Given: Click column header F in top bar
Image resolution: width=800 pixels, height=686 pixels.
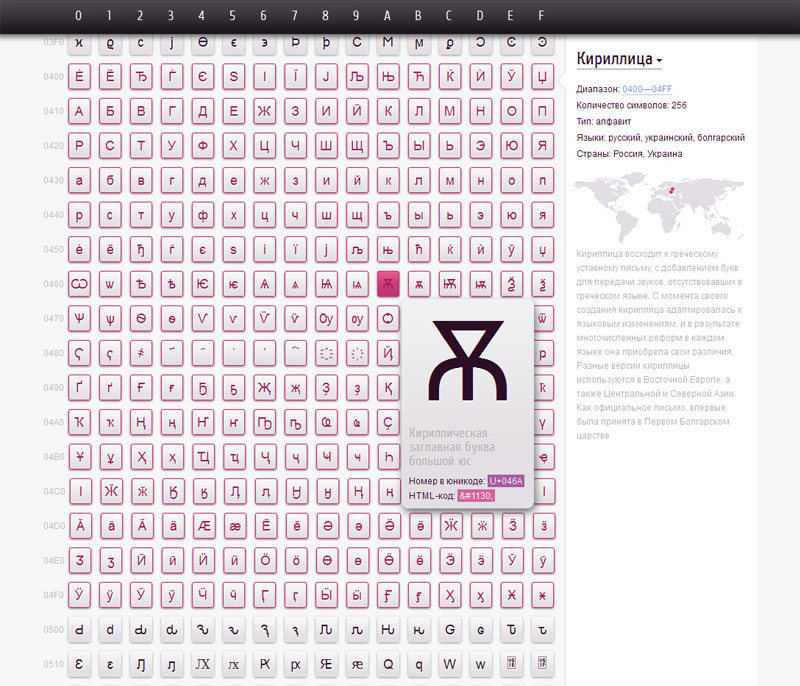Looking at the screenshot, I should coord(542,16).
